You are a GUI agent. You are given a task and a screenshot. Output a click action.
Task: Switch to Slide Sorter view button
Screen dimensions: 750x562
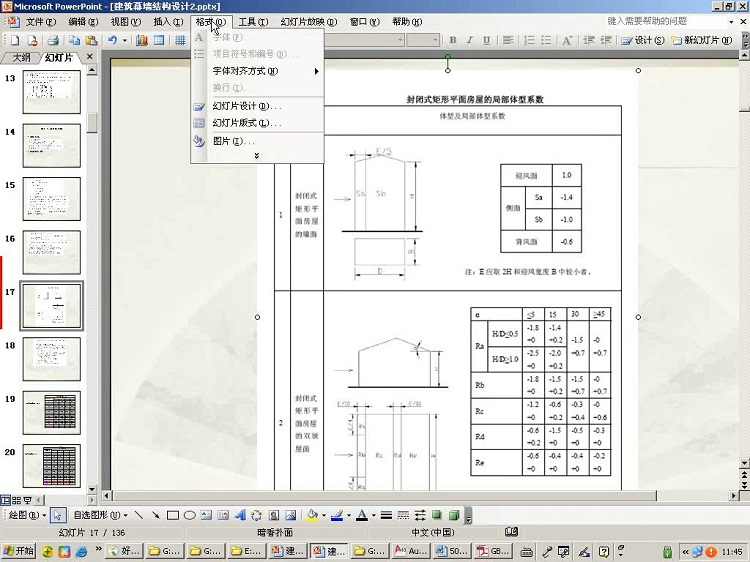pos(16,500)
